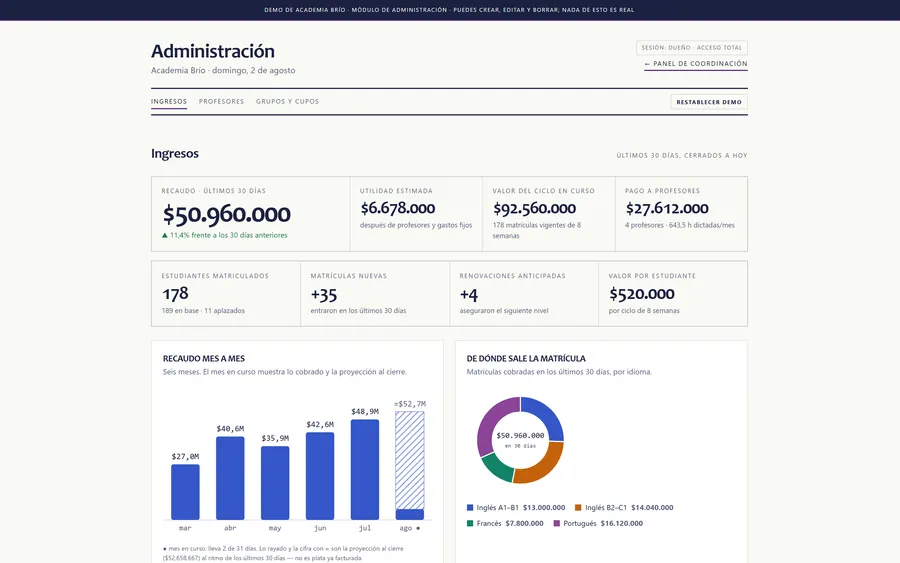Click the $92.560.000 ciclo en curso value
Viewport: 900px width, 563px height.
point(534,208)
